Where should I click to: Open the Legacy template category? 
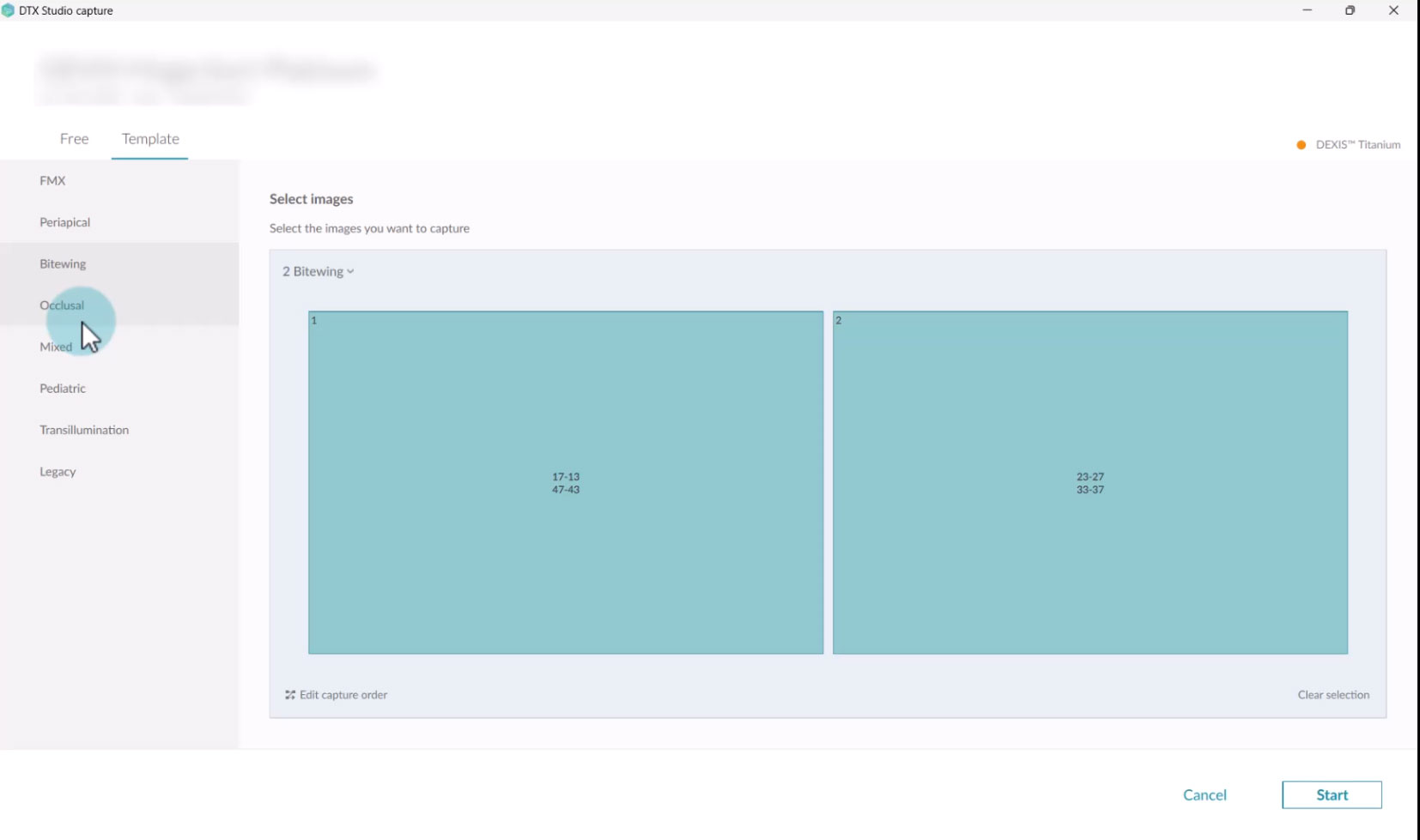(119, 471)
